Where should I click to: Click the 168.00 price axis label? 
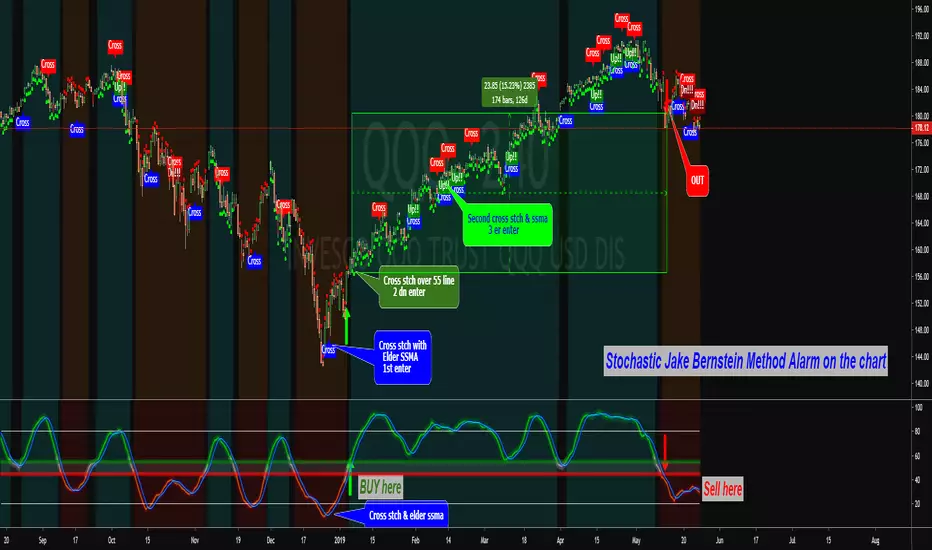click(922, 197)
